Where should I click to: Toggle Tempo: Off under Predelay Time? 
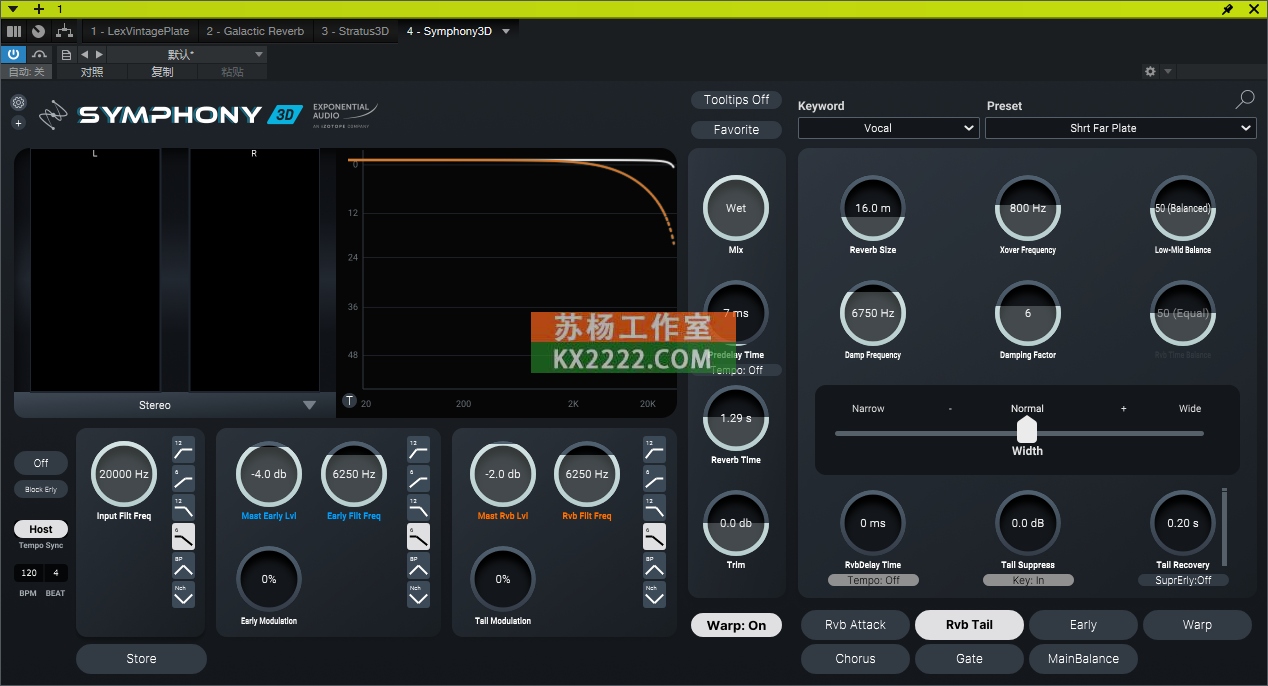pyautogui.click(x=737, y=370)
